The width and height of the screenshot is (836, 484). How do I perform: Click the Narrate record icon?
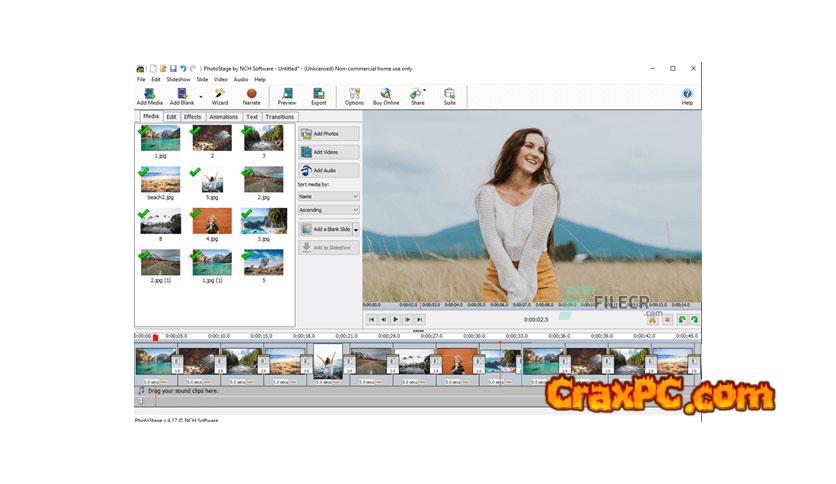[251, 94]
